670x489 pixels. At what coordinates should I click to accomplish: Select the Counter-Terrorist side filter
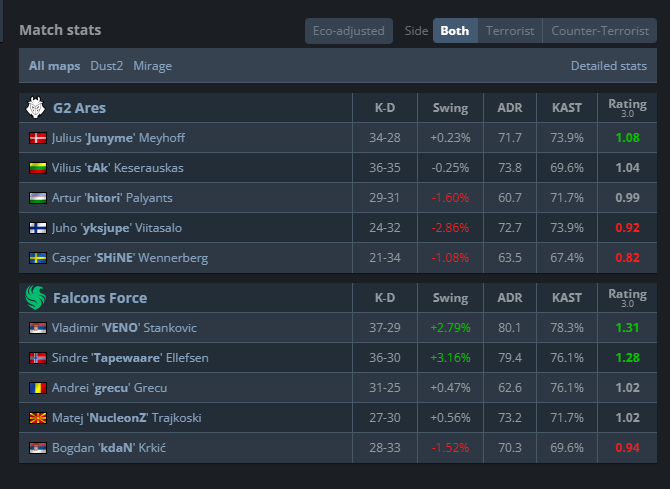(x=600, y=31)
